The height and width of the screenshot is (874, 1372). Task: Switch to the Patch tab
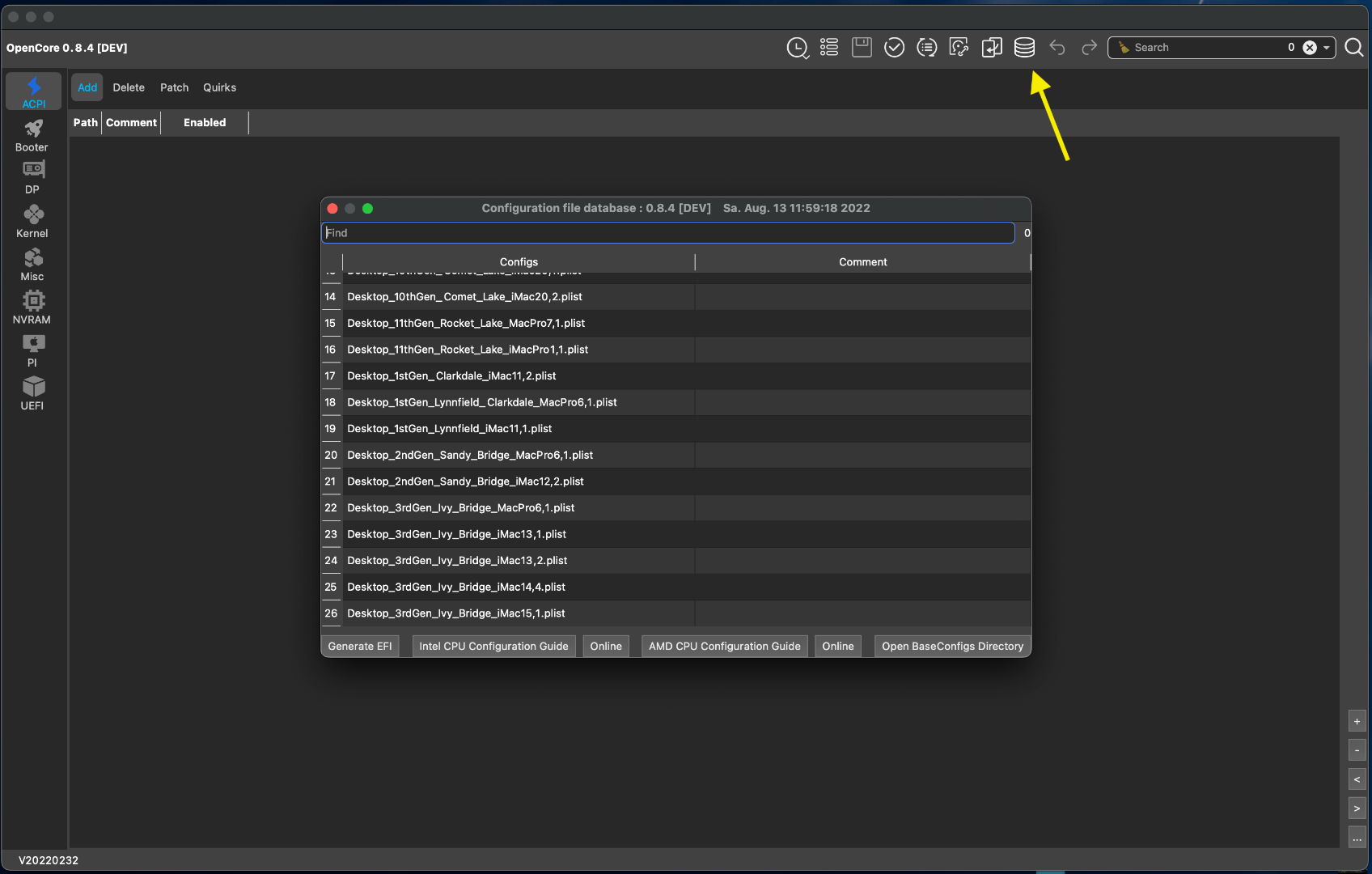[x=174, y=87]
